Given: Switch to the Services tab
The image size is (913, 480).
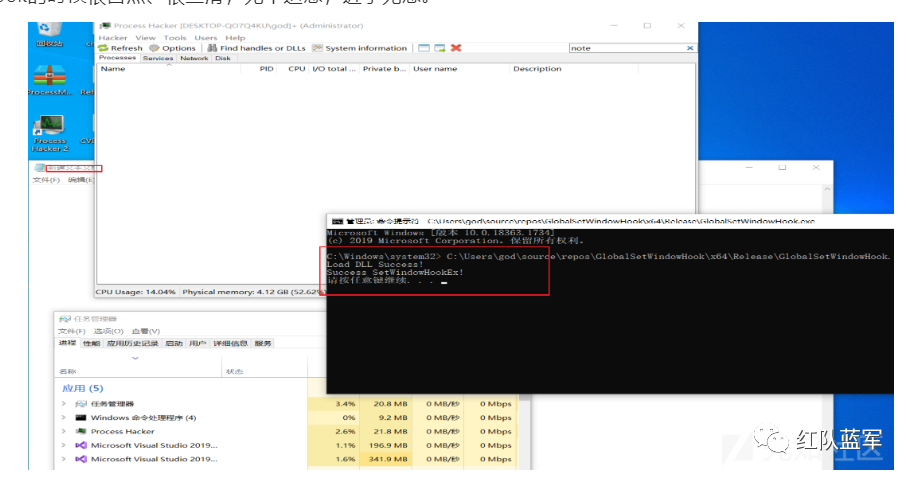Looking at the screenshot, I should (158, 58).
